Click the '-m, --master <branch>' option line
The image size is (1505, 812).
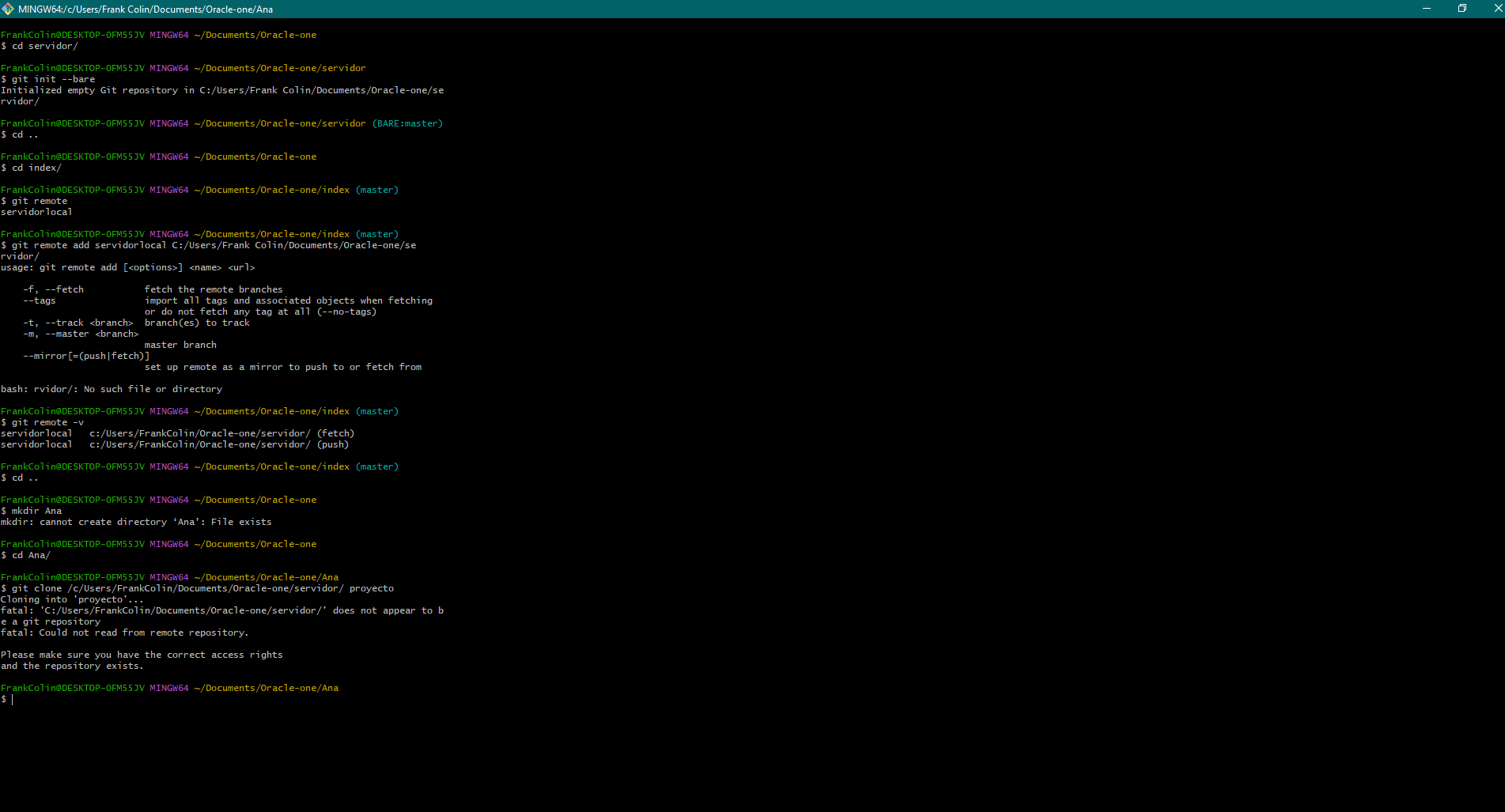point(81,334)
